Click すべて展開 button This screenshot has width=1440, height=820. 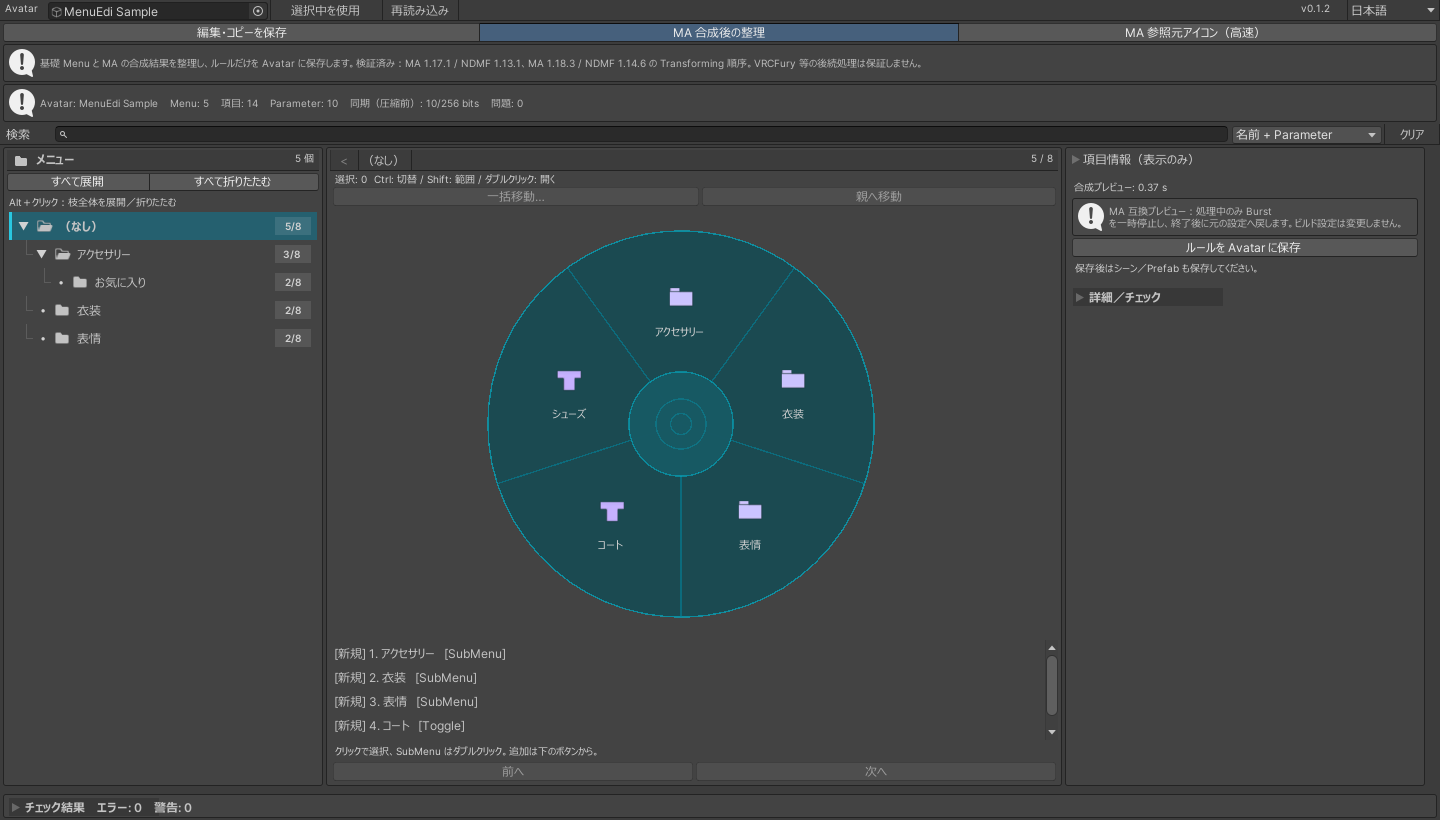tap(77, 181)
